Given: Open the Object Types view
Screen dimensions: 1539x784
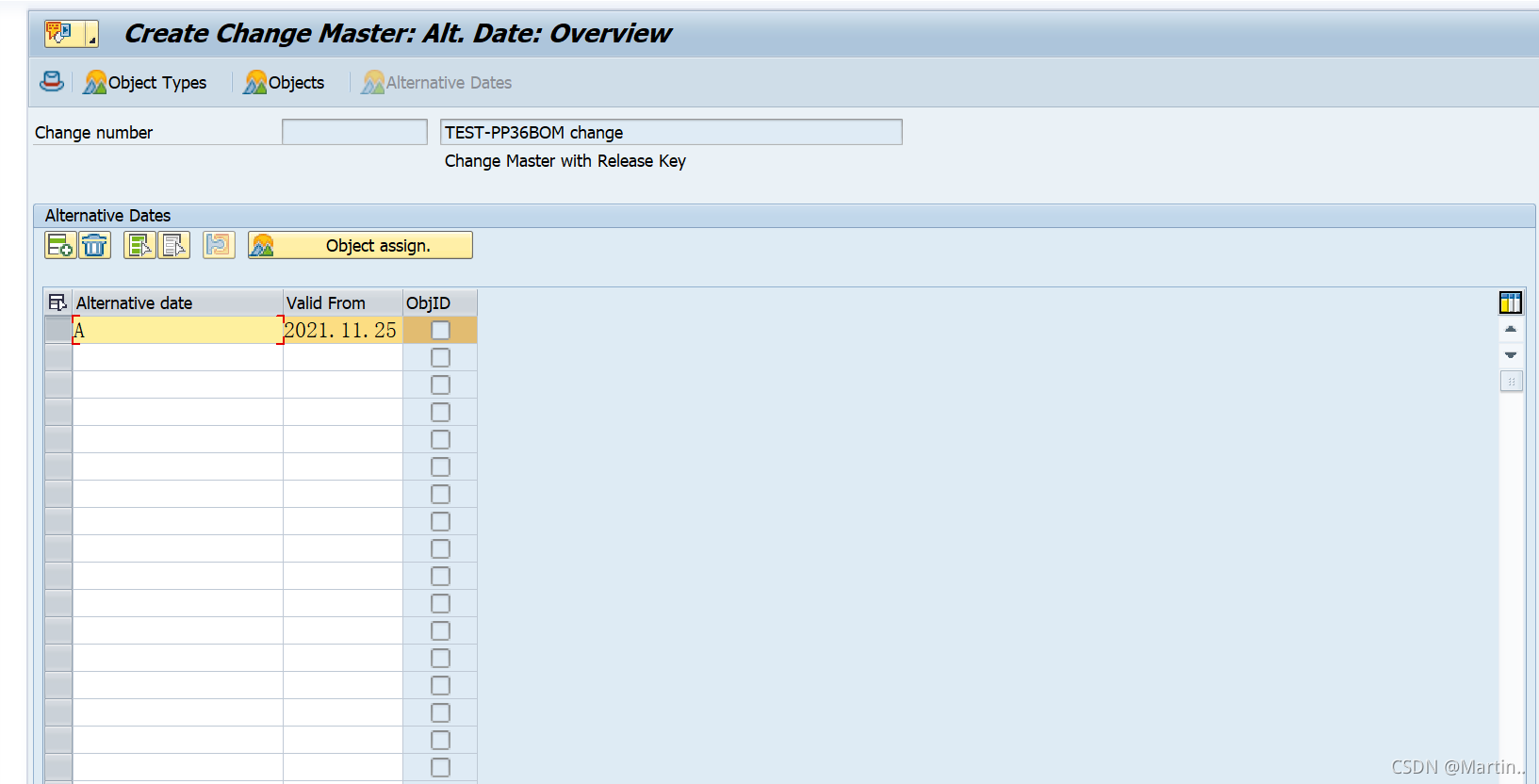Looking at the screenshot, I should pos(145,83).
